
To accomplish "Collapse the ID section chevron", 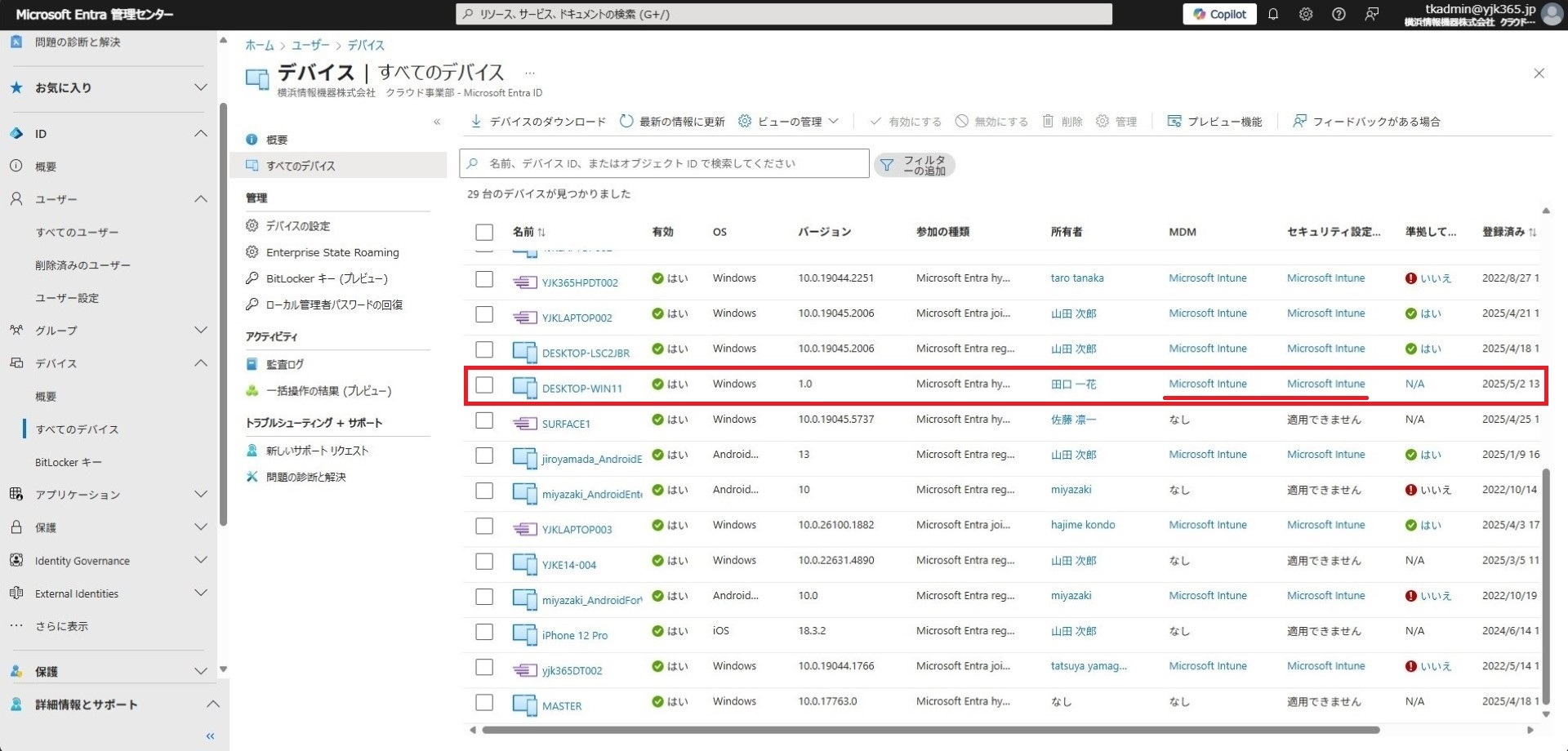I will [x=201, y=133].
